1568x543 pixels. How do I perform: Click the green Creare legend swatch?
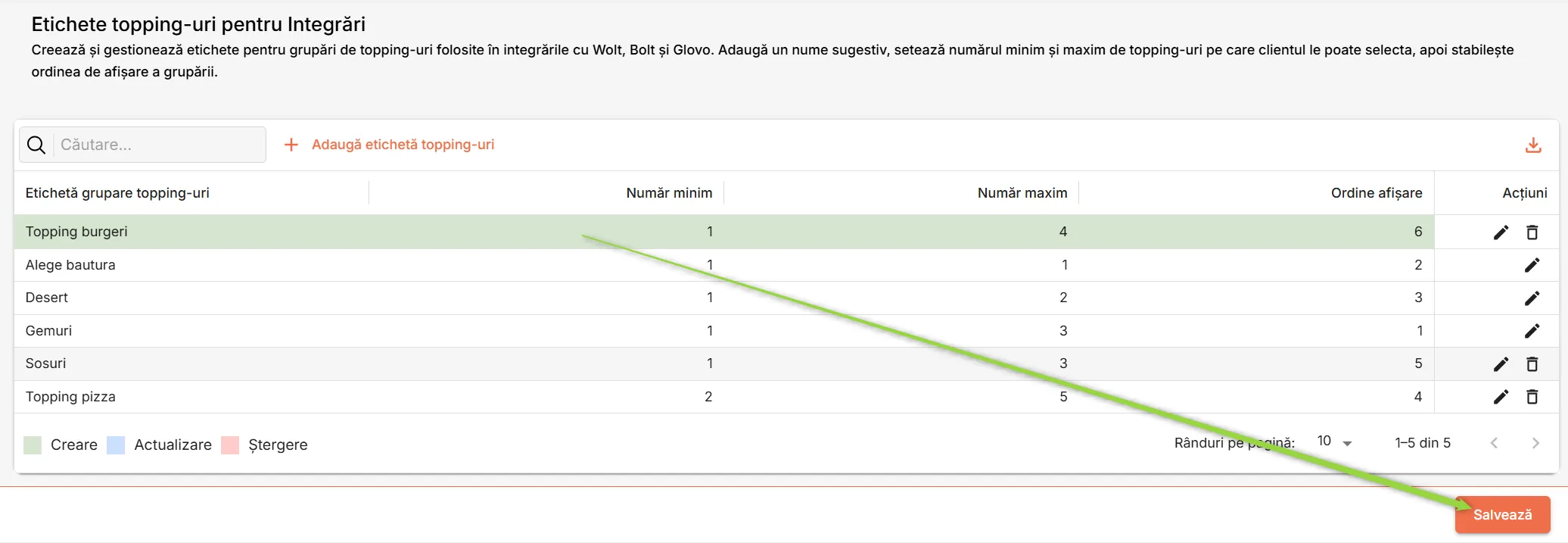33,445
